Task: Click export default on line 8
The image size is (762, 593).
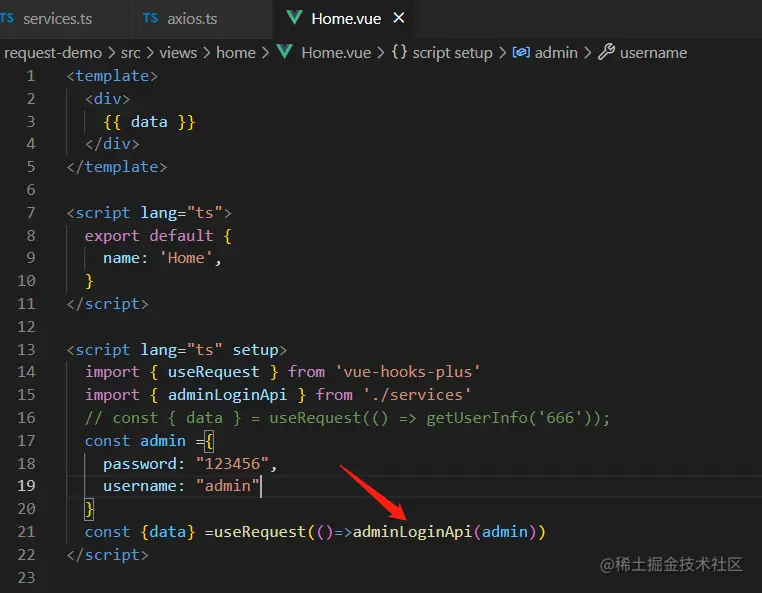Action: [x=149, y=236]
